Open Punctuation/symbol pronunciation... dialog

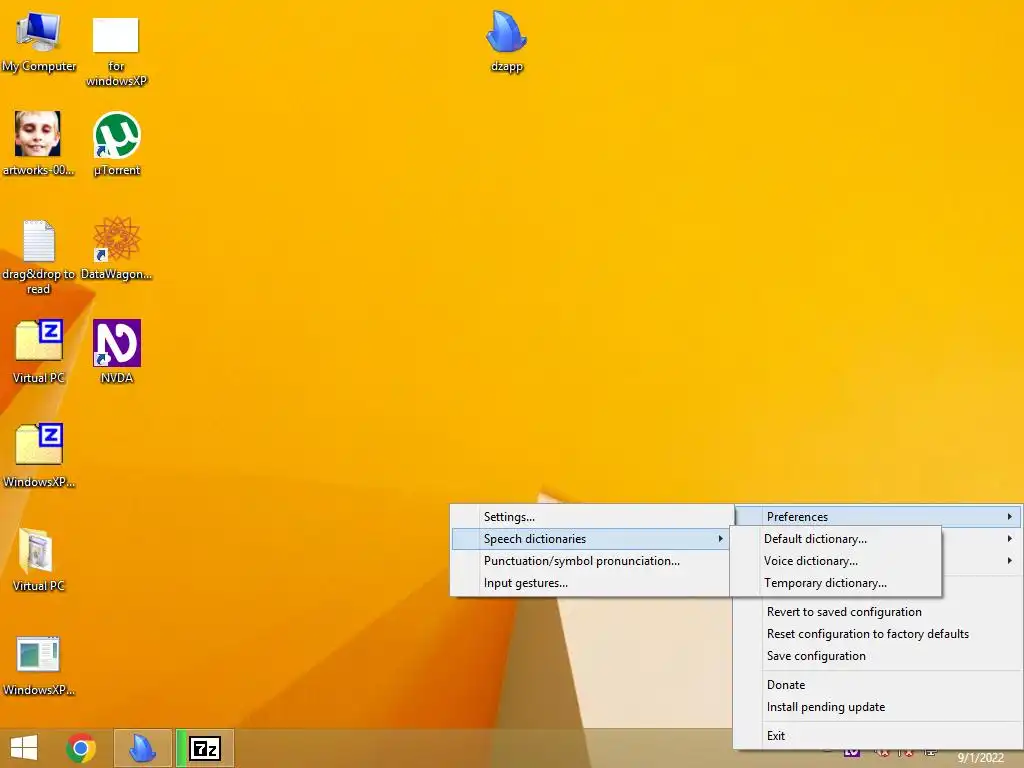590,561
